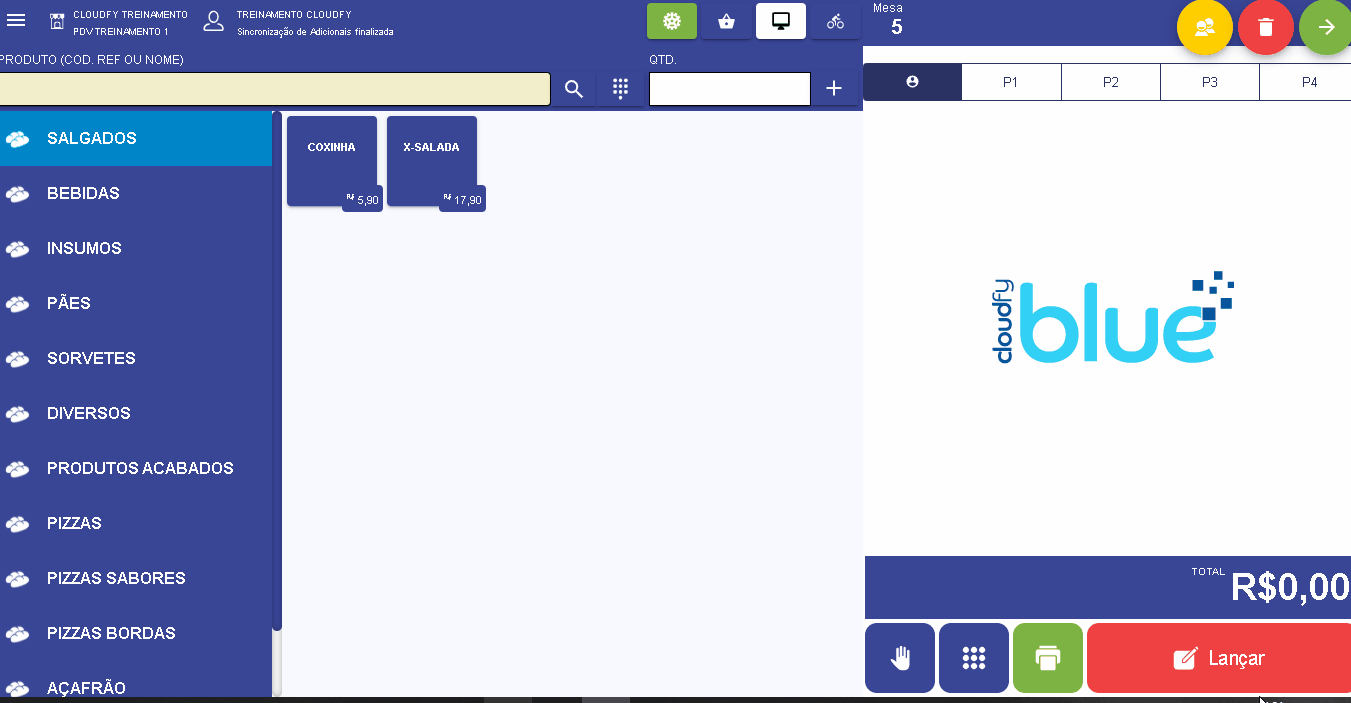Select the DIVERSOS category
The height and width of the screenshot is (703, 1351).
tap(136, 413)
